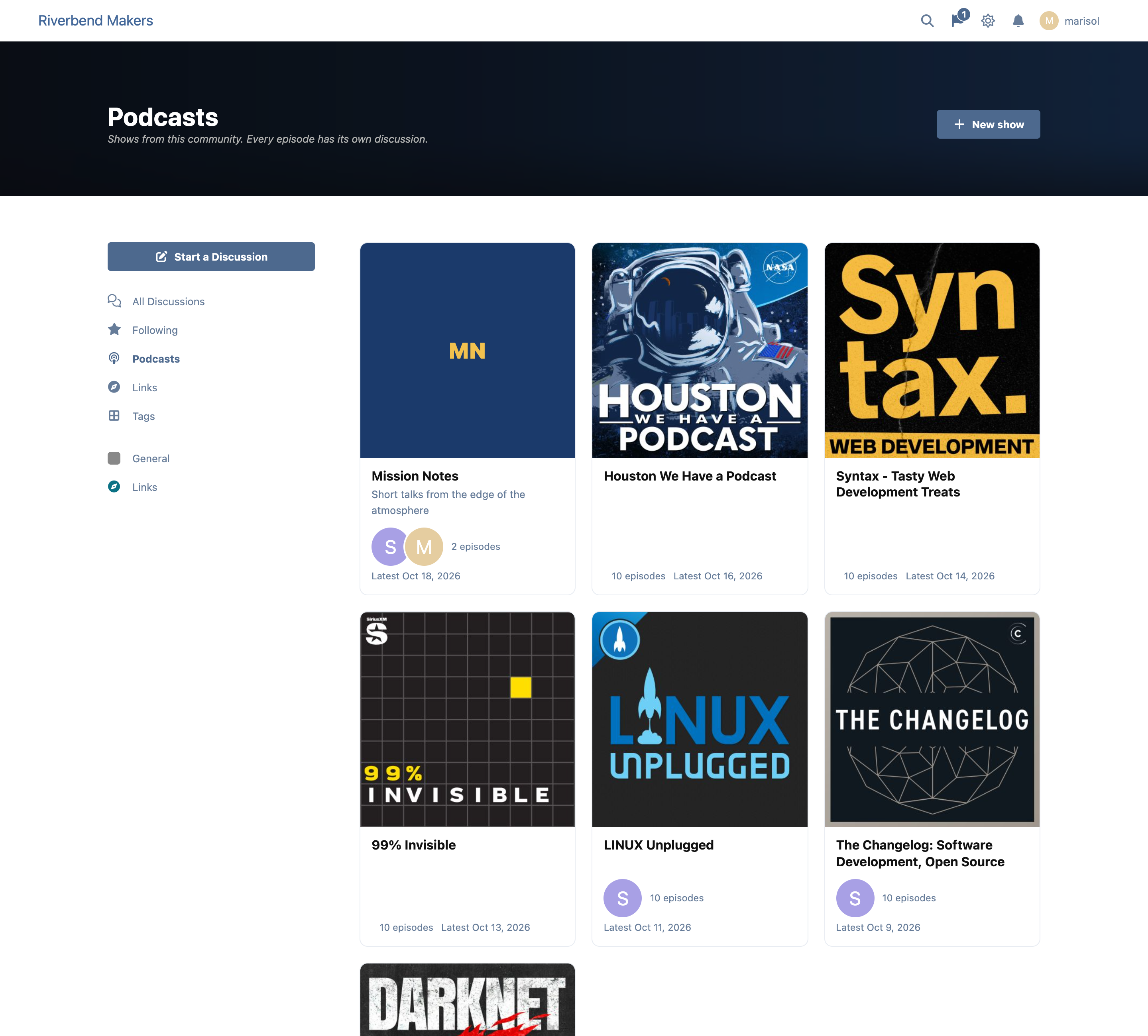Open the flags icon with badge
Screen dimensions: 1148x1036
tap(959, 20)
